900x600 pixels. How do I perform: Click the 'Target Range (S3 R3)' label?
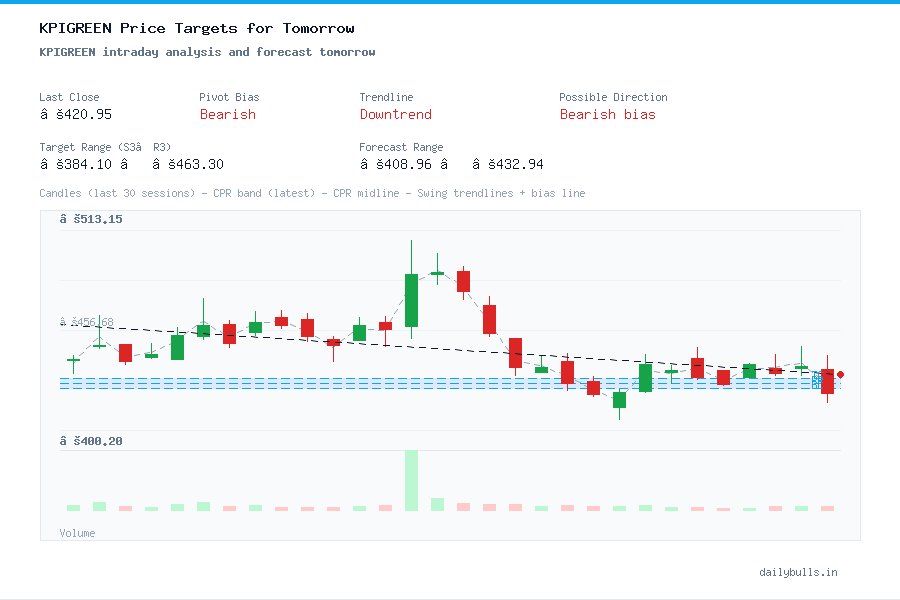tap(105, 147)
